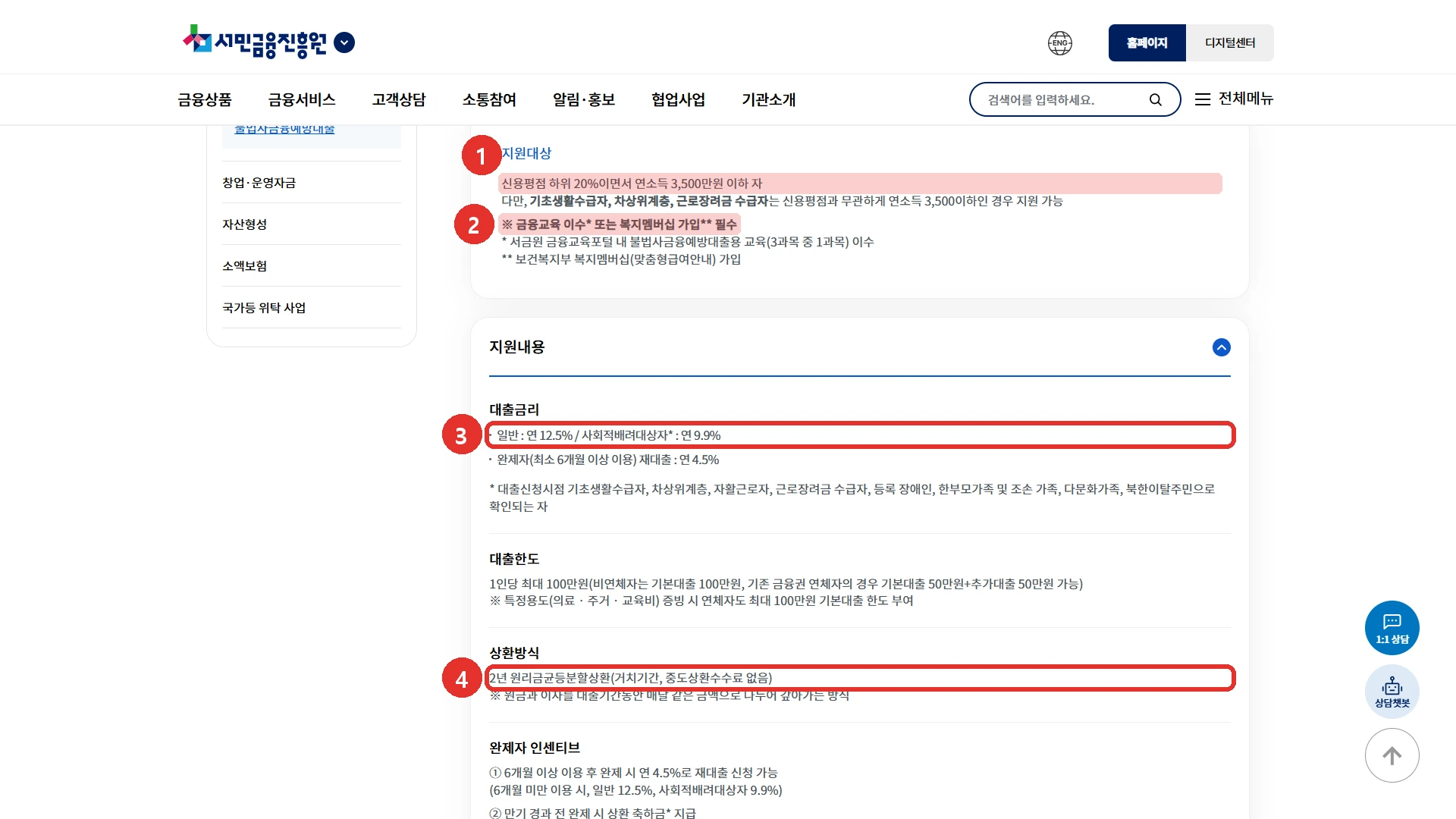Open the 상담챗봇 robot button
The image size is (1456, 819).
click(1392, 692)
